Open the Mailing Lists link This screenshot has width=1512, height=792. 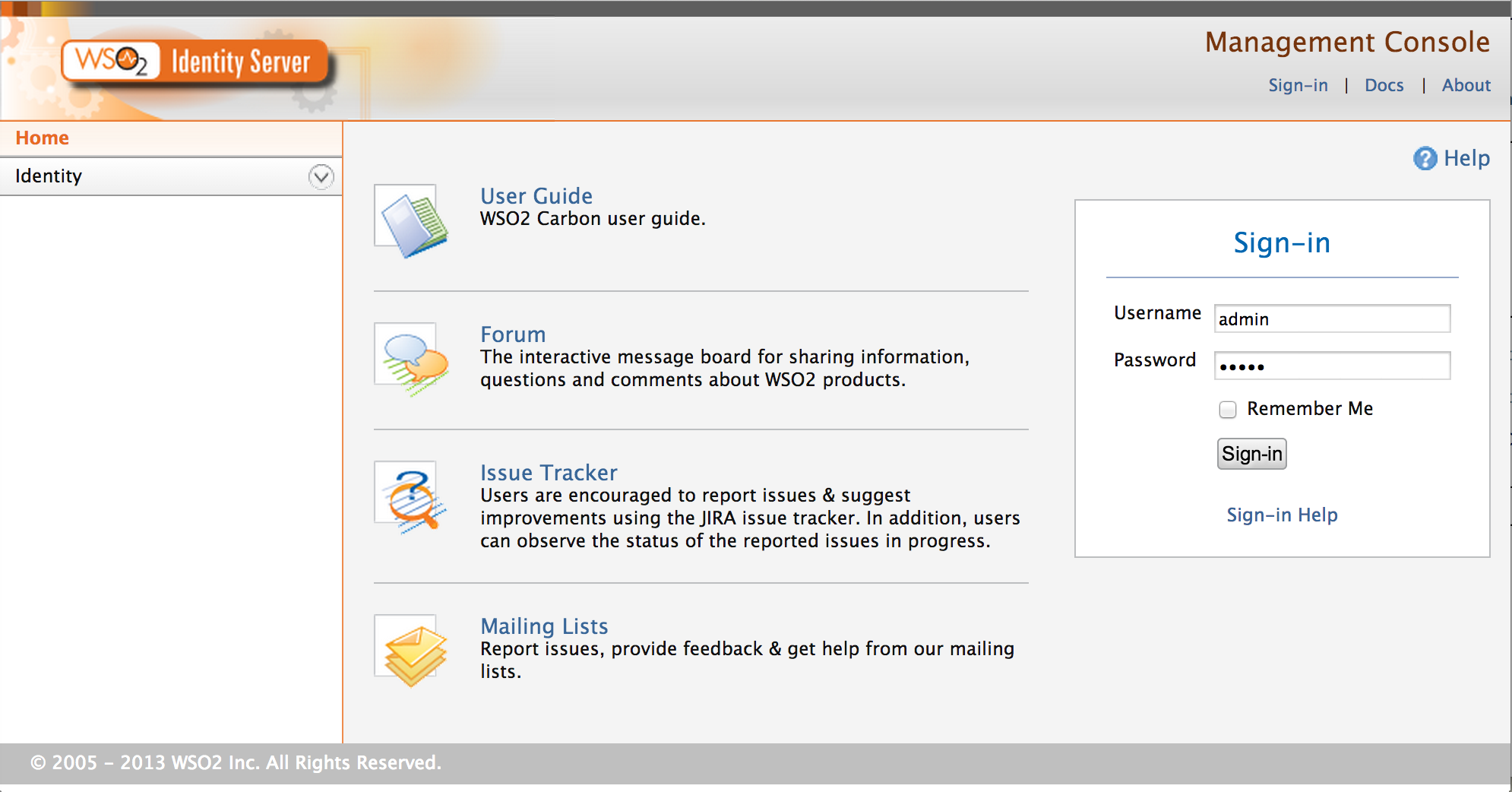[x=544, y=626]
